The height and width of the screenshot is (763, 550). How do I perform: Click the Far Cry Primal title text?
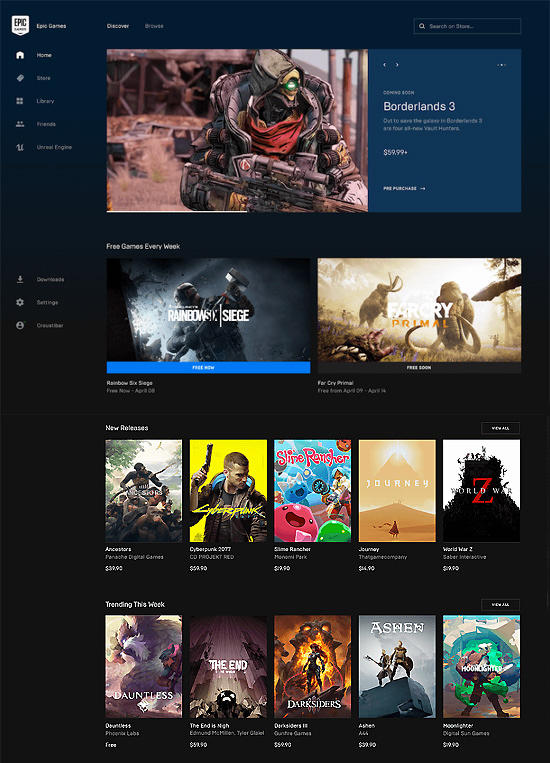[335, 383]
